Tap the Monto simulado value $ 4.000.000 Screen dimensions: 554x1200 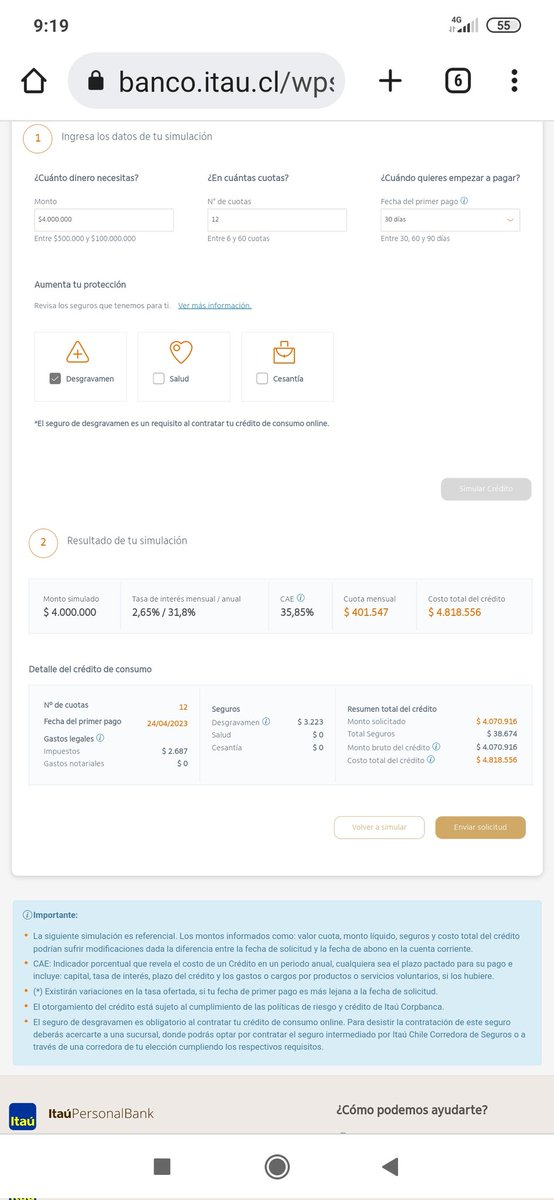pos(70,612)
